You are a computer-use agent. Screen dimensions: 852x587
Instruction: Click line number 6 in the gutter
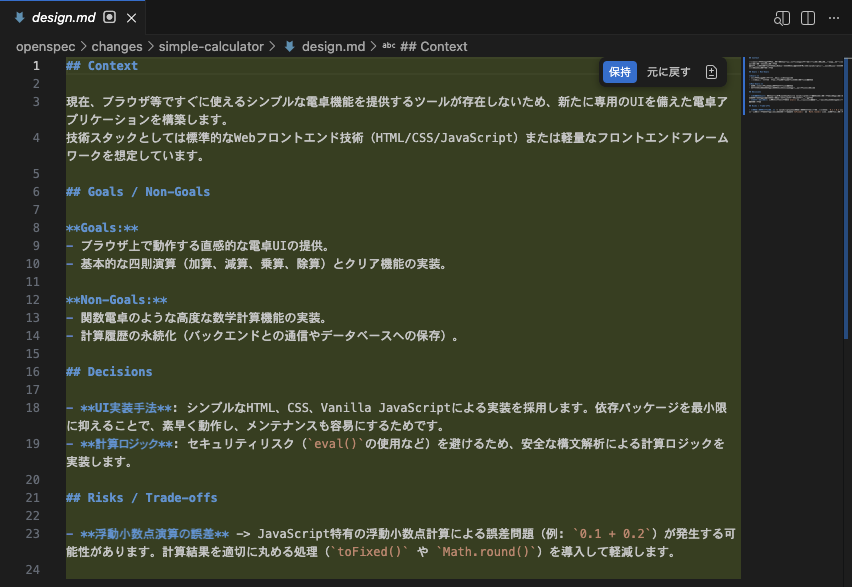[36, 192]
